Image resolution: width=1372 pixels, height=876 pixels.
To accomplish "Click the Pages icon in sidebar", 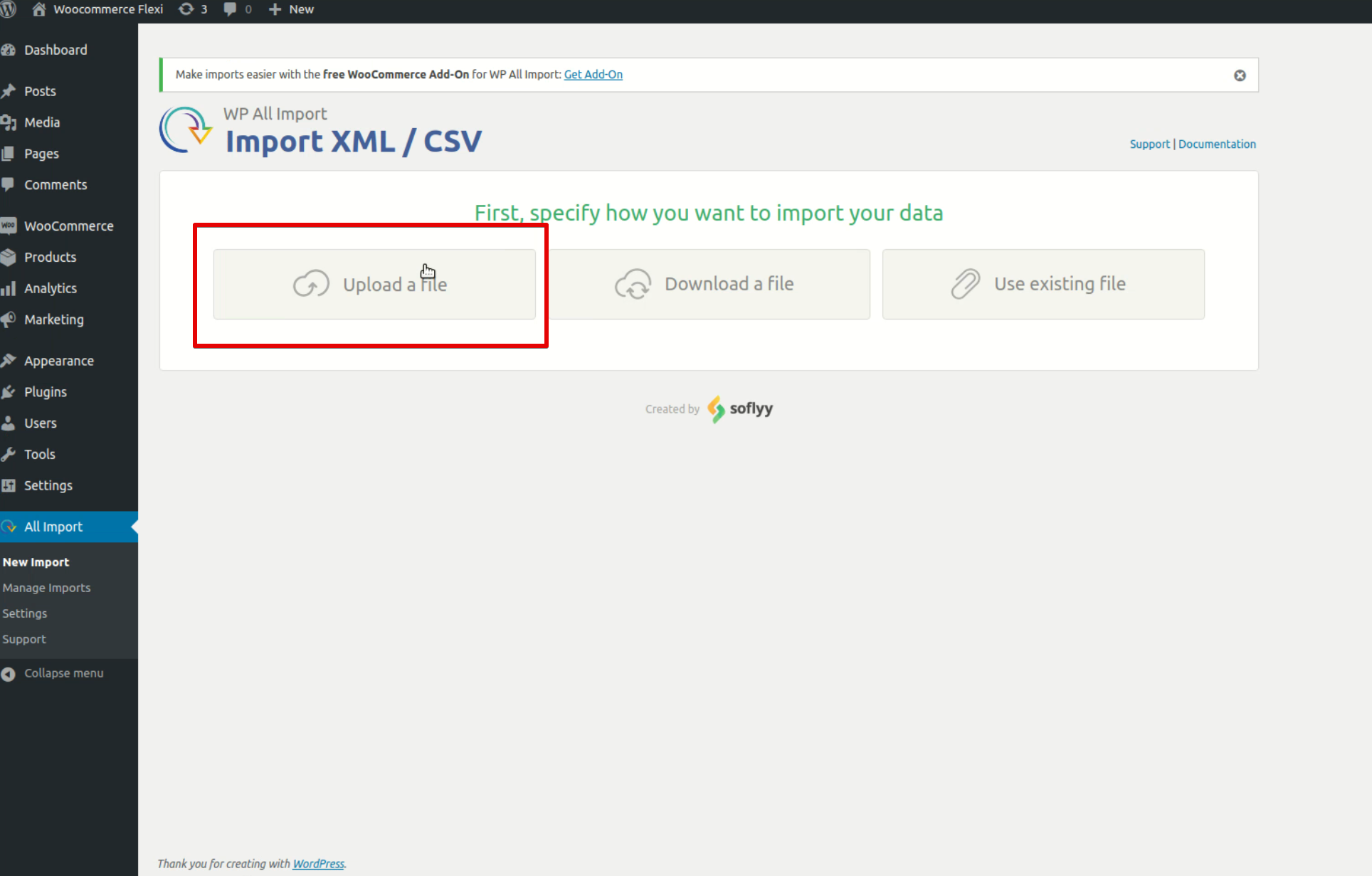I will pyautogui.click(x=9, y=154).
